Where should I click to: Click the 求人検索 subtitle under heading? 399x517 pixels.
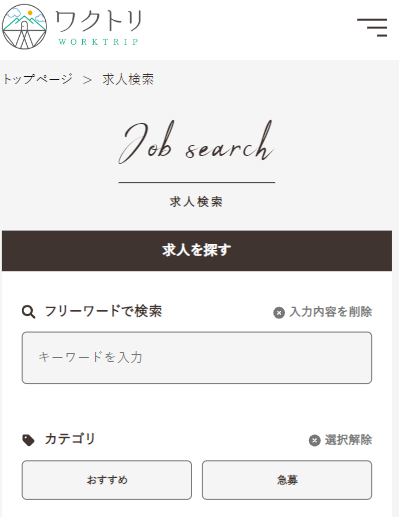pos(196,202)
